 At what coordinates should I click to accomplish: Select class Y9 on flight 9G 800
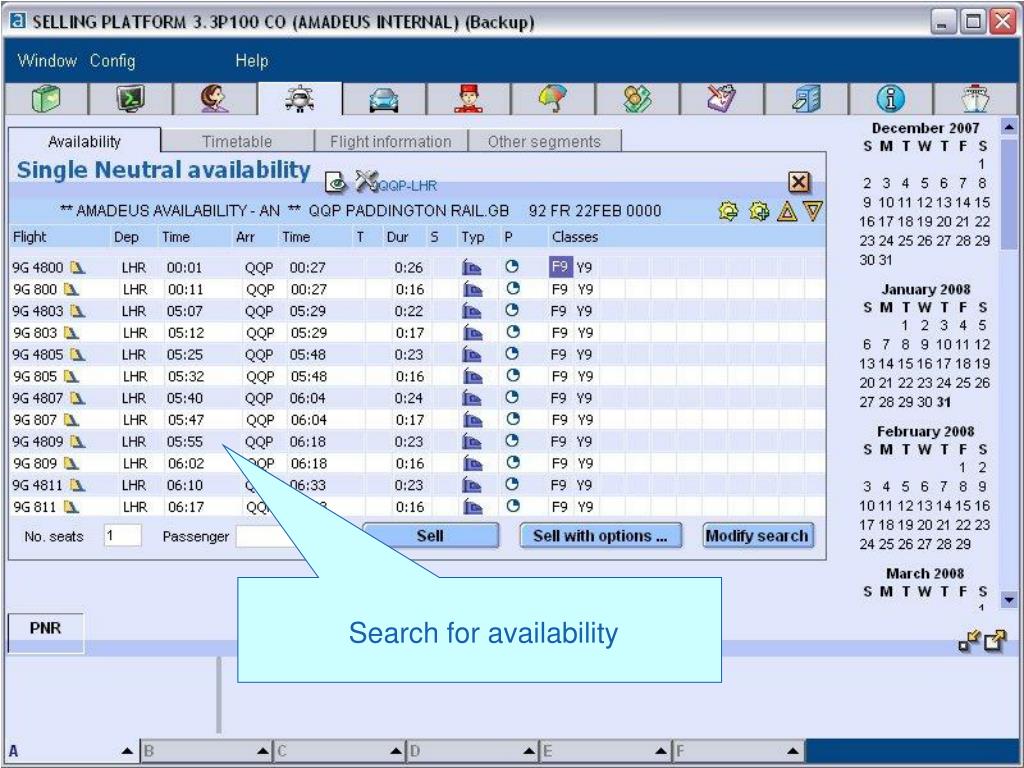point(585,289)
